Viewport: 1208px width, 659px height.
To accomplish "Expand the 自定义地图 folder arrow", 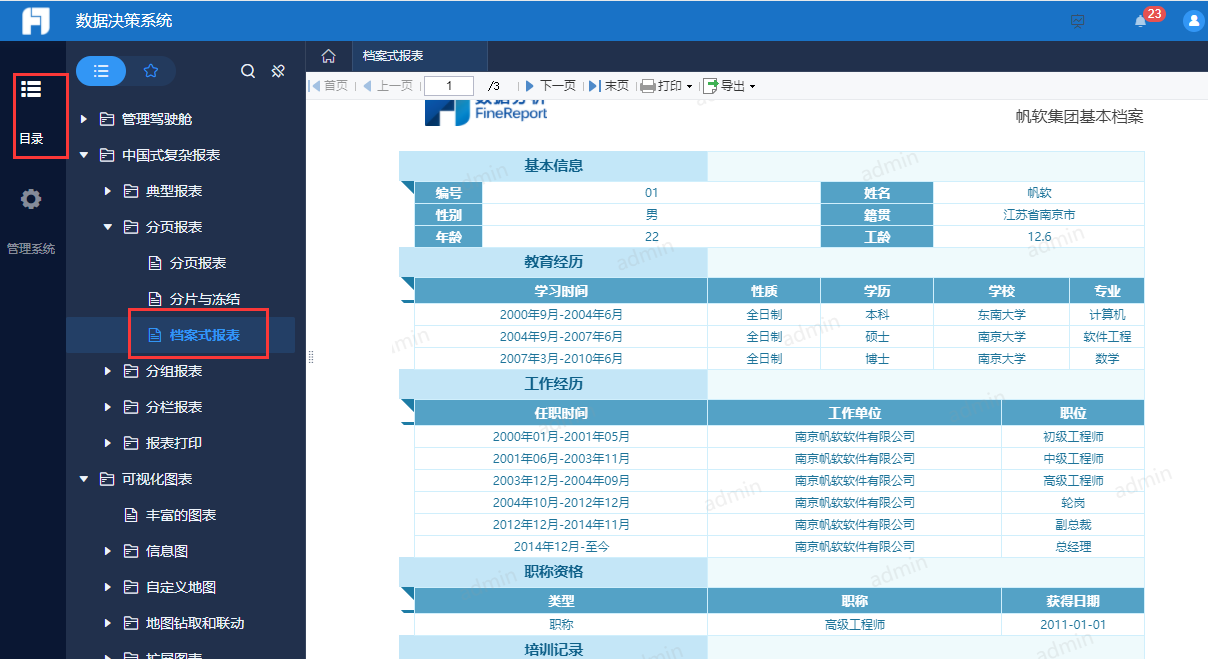I will coord(108,587).
